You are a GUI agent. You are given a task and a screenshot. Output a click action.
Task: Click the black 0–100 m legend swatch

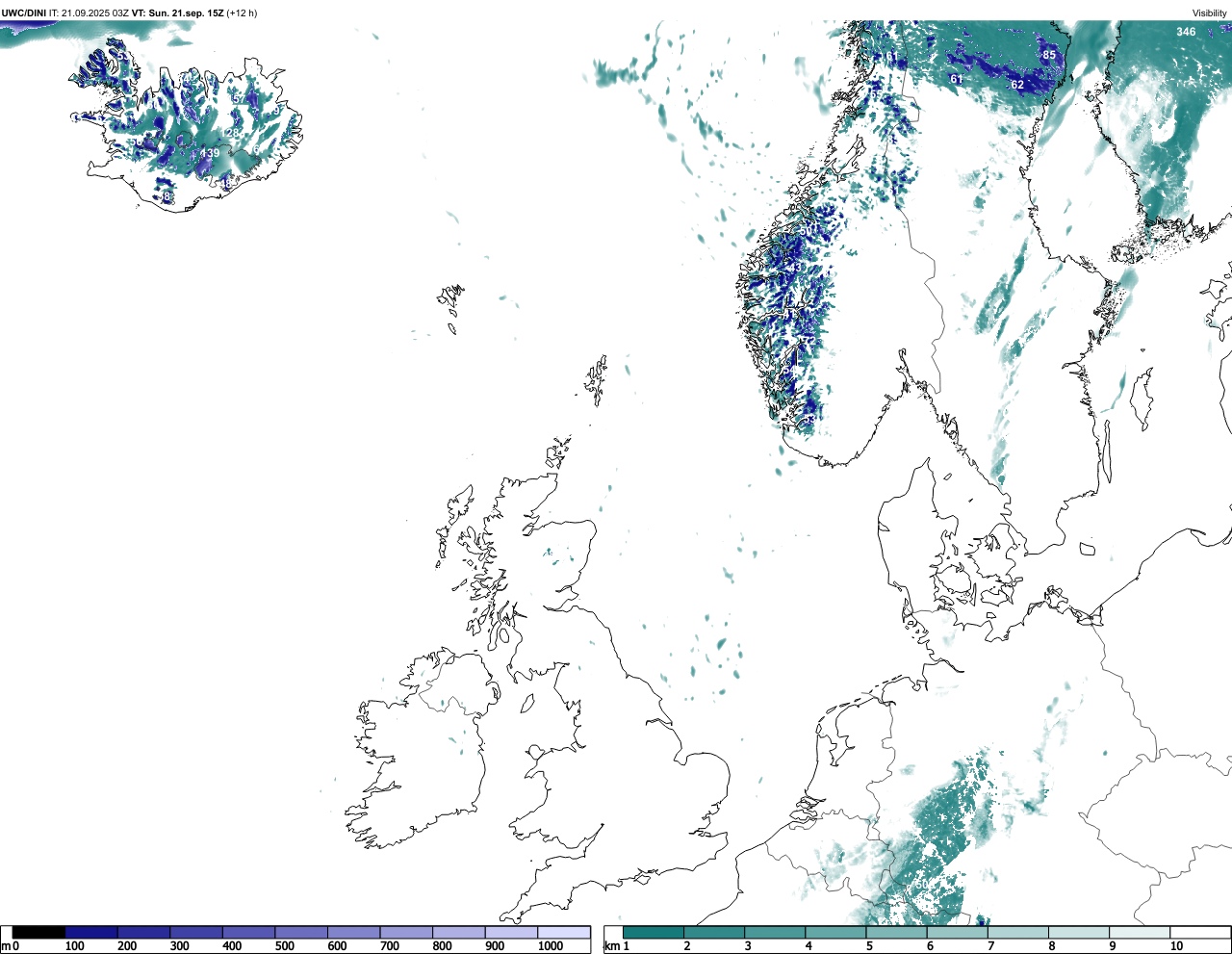pyautogui.click(x=39, y=932)
